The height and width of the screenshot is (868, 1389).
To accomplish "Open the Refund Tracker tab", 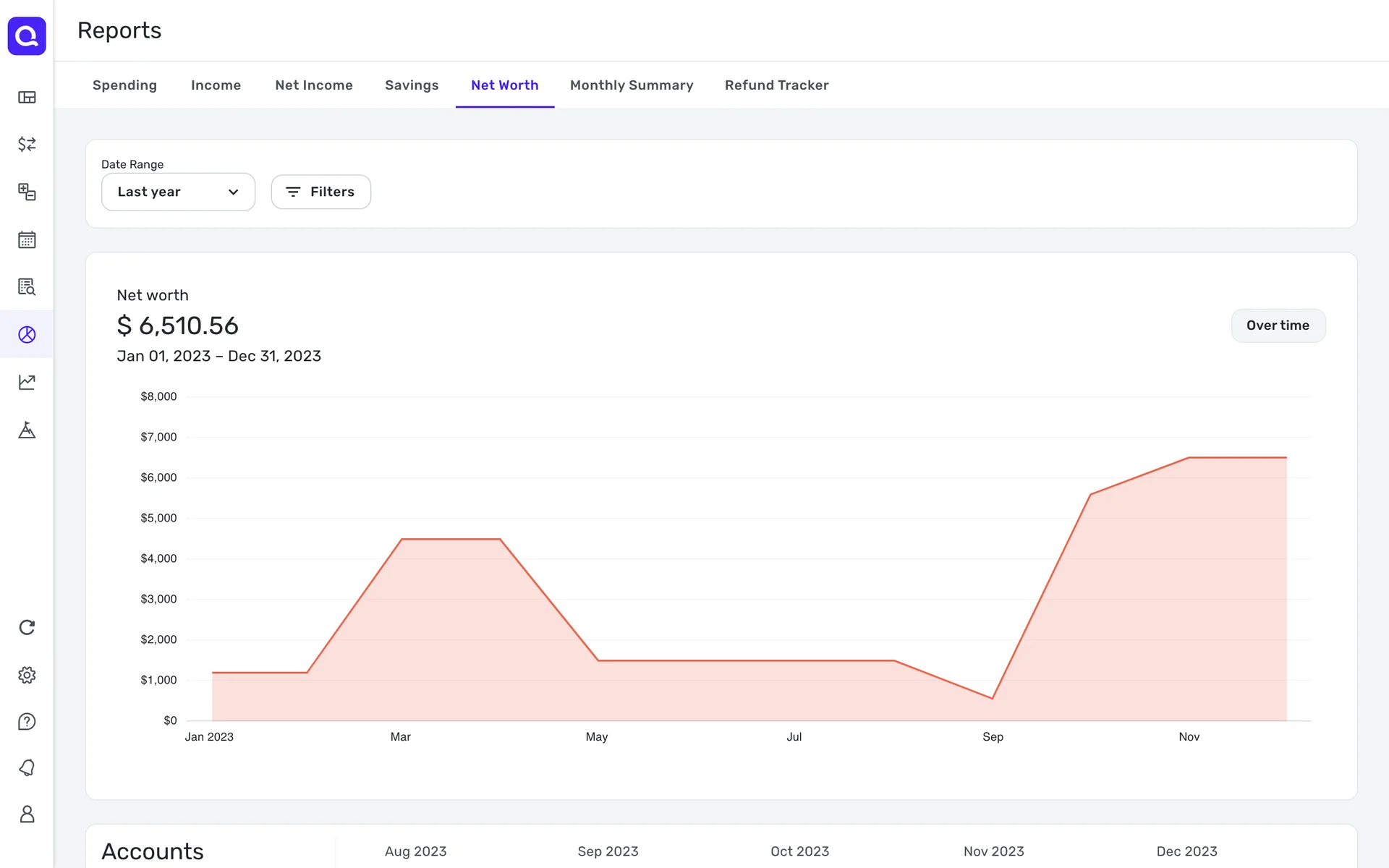I will [776, 85].
